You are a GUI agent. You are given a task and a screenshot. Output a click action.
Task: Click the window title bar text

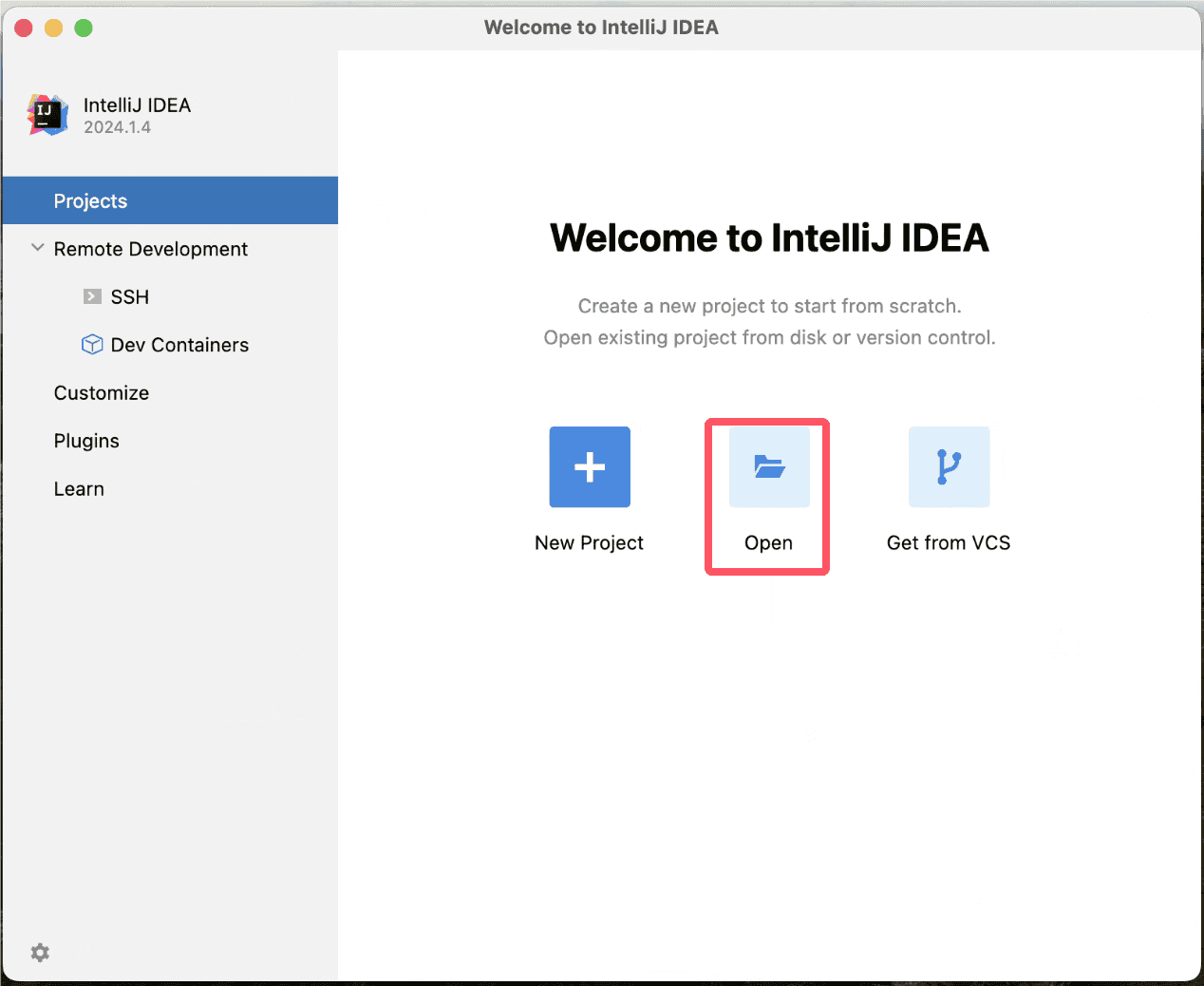pyautogui.click(x=601, y=28)
